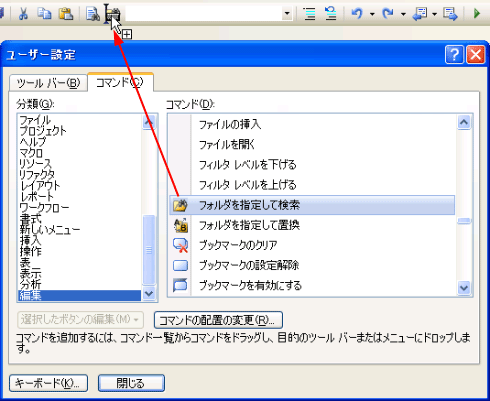490x401 pixels.
Task: Click the キーボード button
Action: [x=49, y=383]
